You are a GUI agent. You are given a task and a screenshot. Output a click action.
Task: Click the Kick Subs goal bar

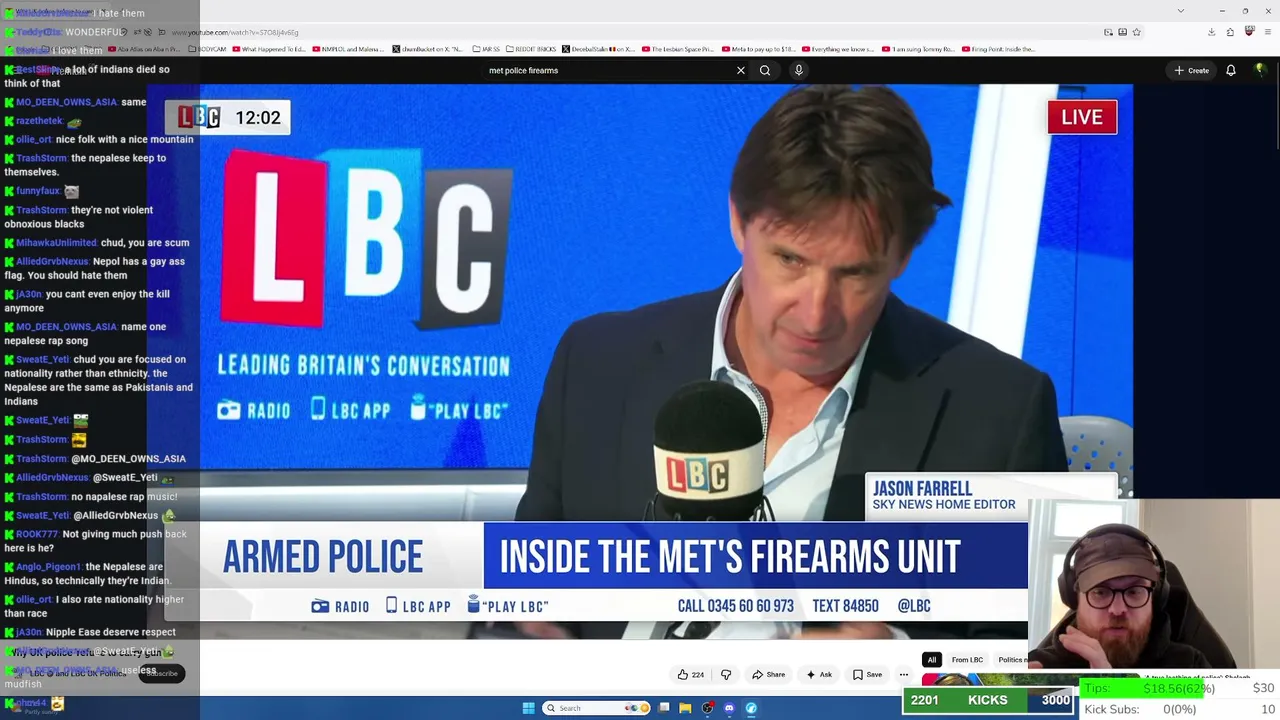point(1180,709)
